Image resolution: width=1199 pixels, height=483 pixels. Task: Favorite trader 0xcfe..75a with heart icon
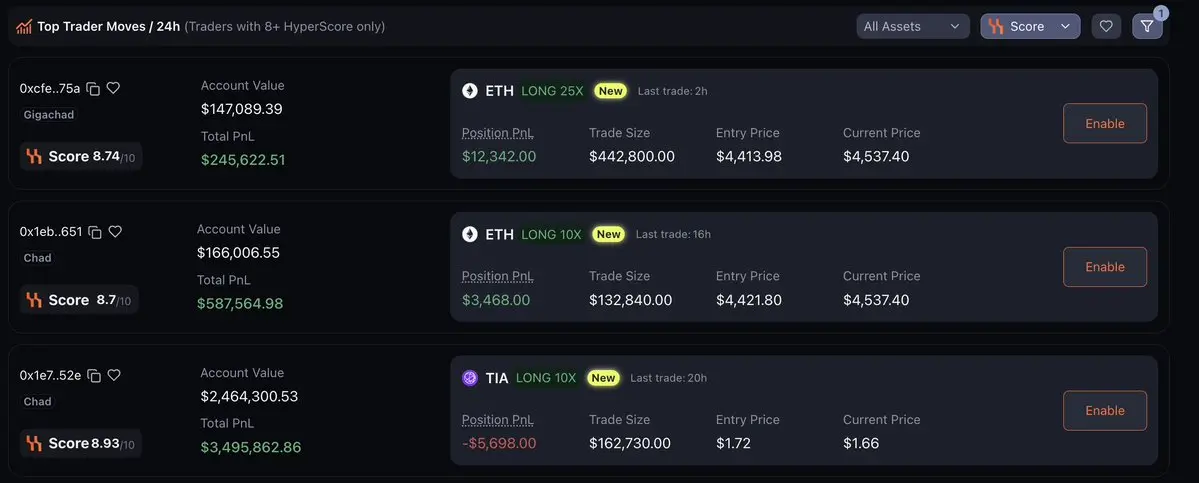coord(113,88)
